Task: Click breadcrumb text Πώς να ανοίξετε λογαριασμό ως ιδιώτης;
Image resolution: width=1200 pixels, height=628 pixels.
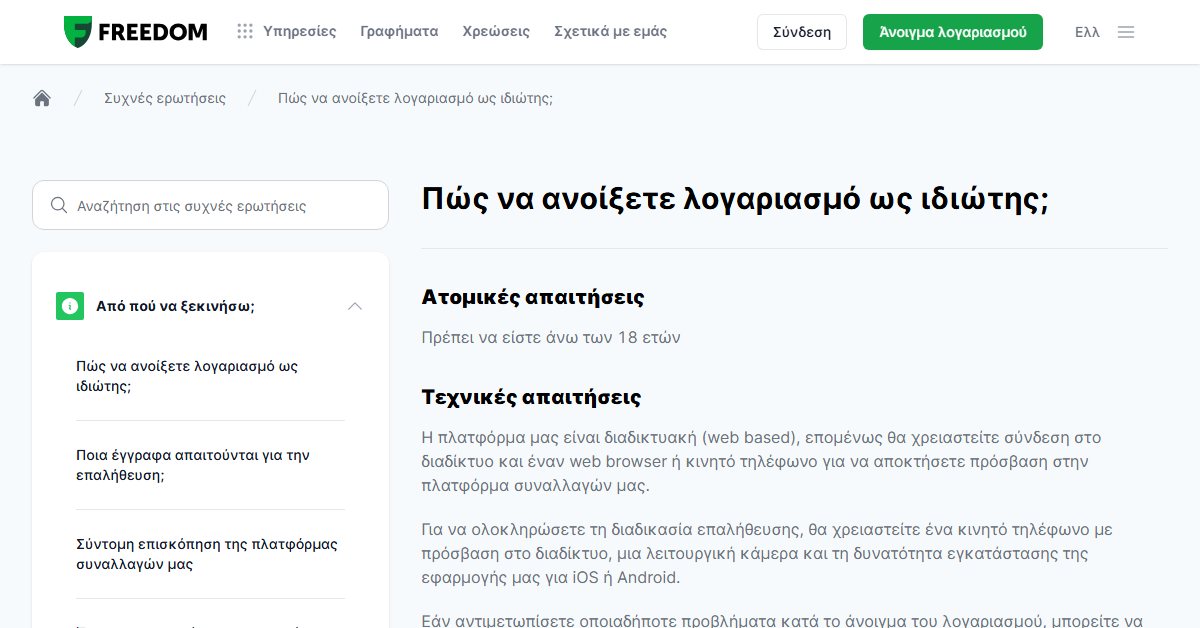Action: pyautogui.click(x=415, y=98)
